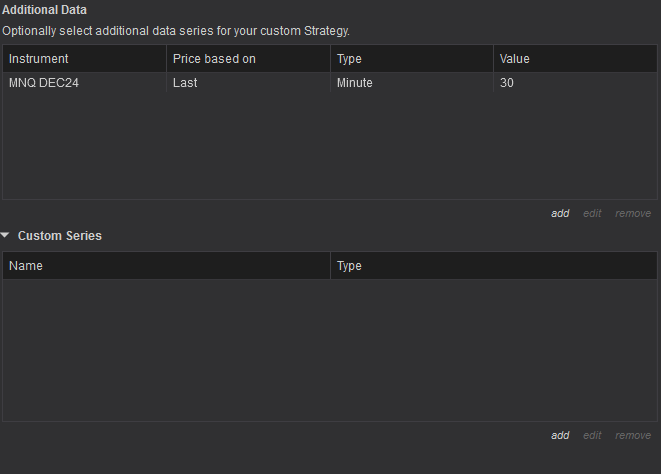
Task: Collapse the Custom Series section triangle
Action: (6, 236)
